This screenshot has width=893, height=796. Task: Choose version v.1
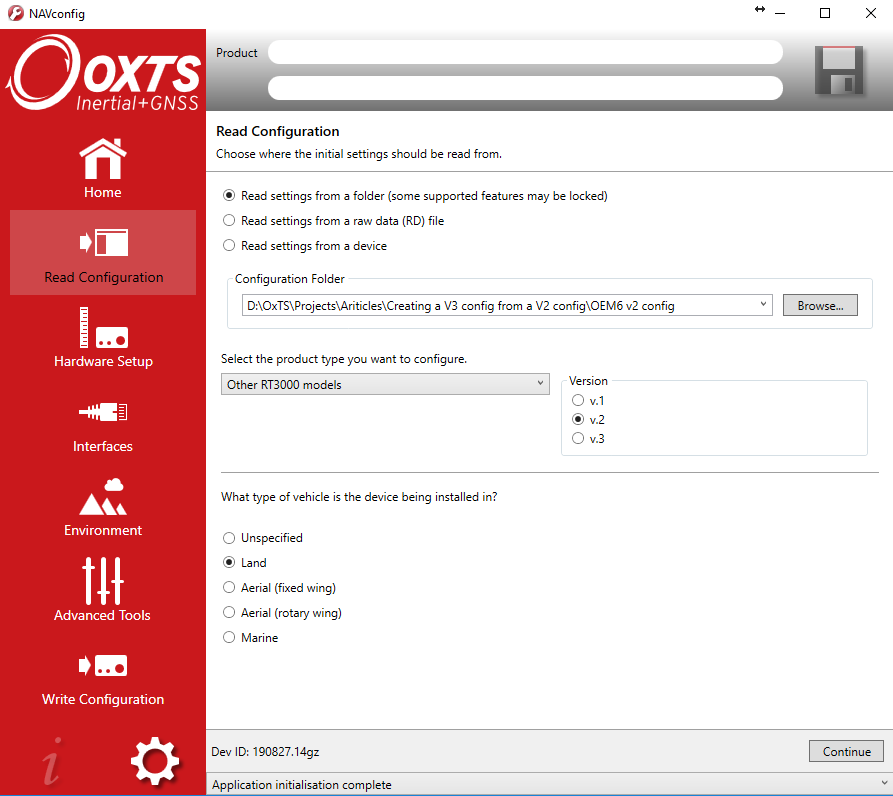(578, 400)
